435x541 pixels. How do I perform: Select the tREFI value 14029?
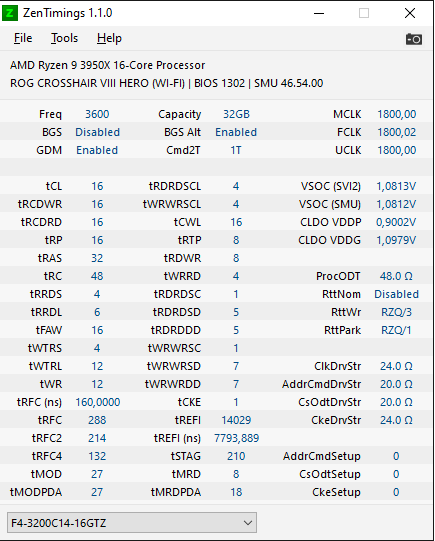pos(236,420)
